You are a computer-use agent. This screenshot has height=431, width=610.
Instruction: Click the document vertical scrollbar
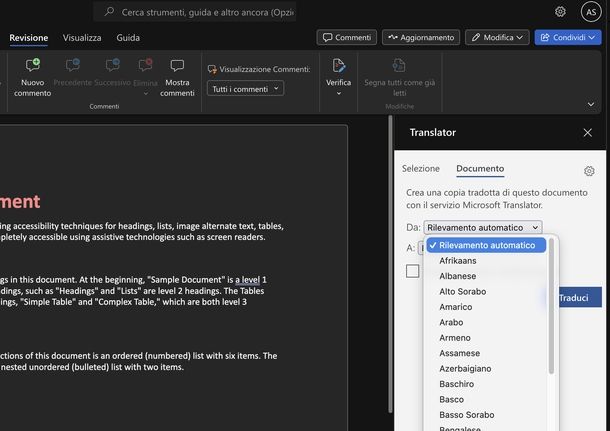pyautogui.click(x=390, y=264)
